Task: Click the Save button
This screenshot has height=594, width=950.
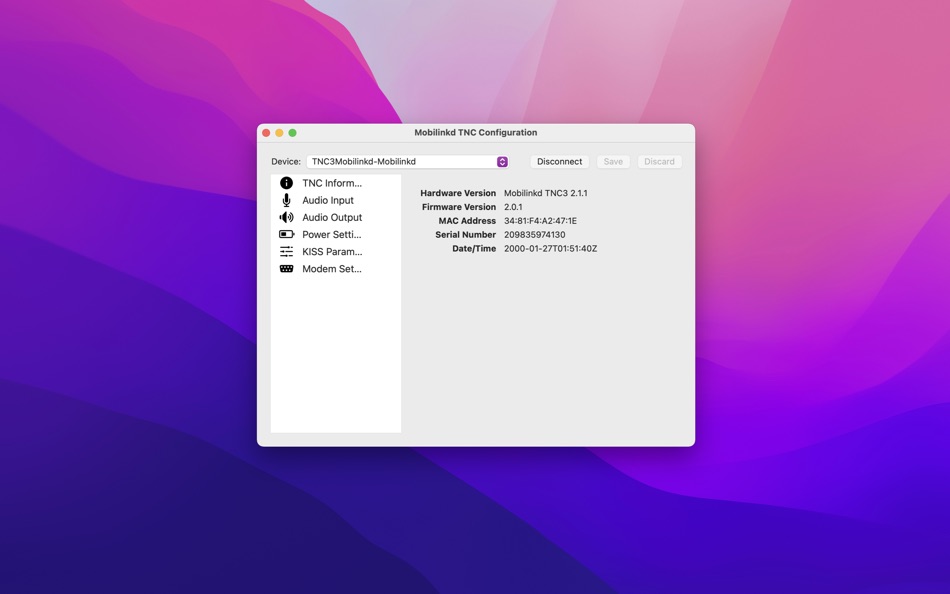Action: pyautogui.click(x=613, y=161)
